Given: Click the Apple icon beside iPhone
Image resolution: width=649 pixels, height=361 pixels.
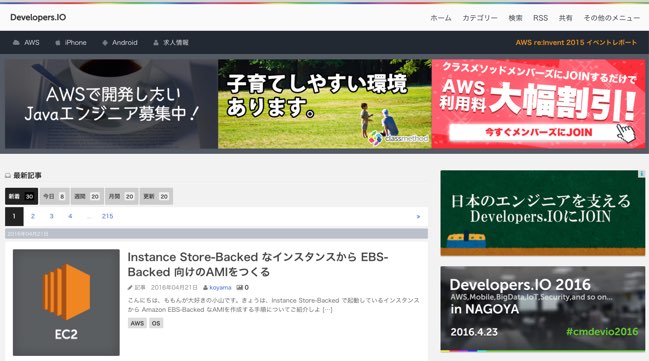Looking at the screenshot, I should point(58,43).
